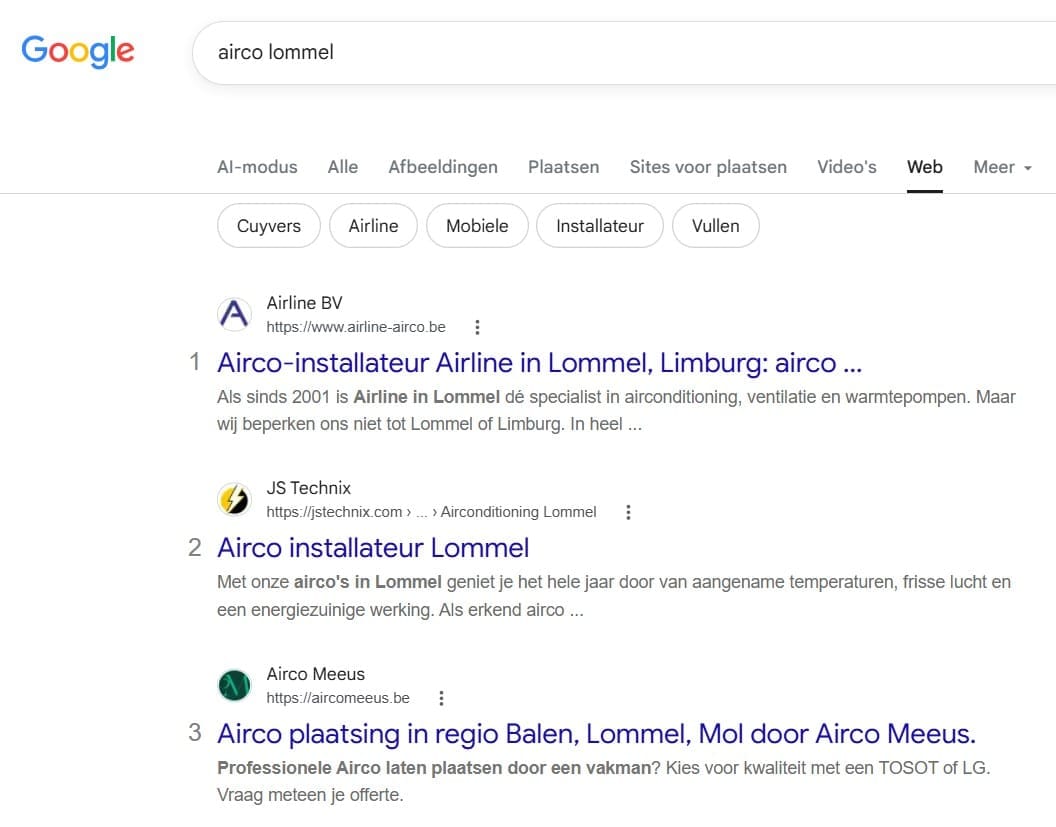1056x827 pixels.
Task: Click the https://aircomeeus.be URL
Action: (x=338, y=698)
